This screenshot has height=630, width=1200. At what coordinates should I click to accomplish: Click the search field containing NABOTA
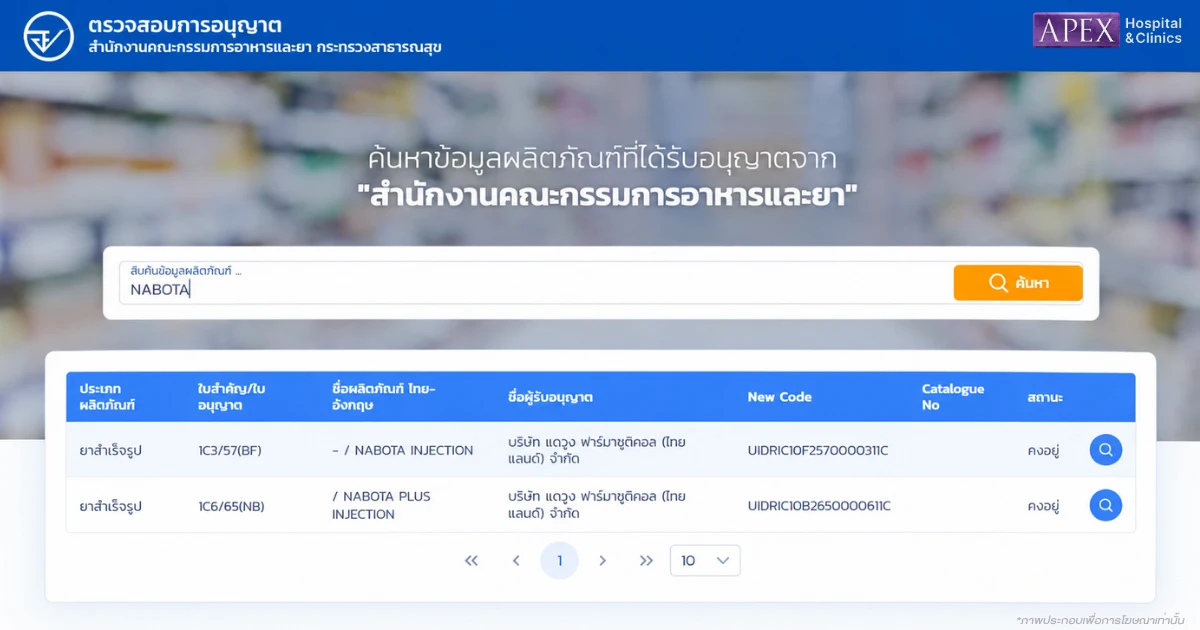tap(537, 283)
